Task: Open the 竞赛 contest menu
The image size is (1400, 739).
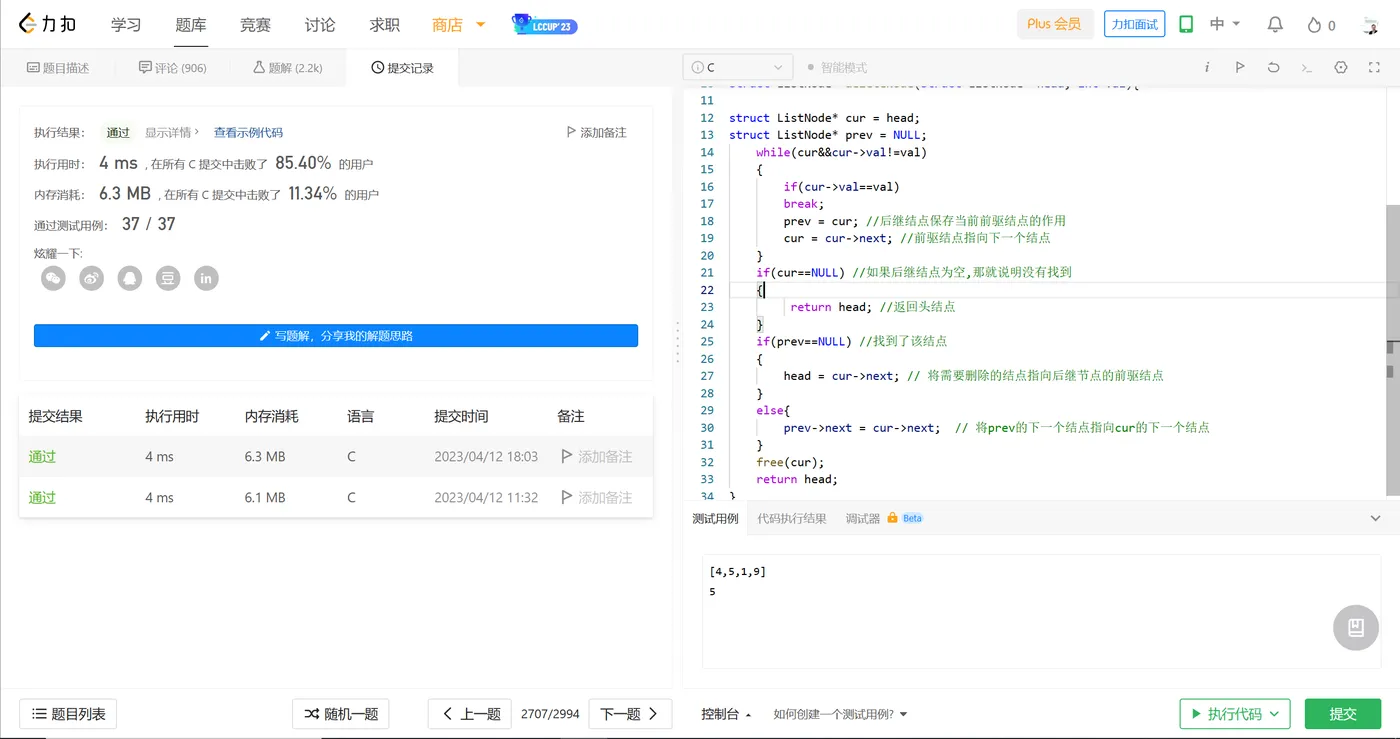Action: 255,25
